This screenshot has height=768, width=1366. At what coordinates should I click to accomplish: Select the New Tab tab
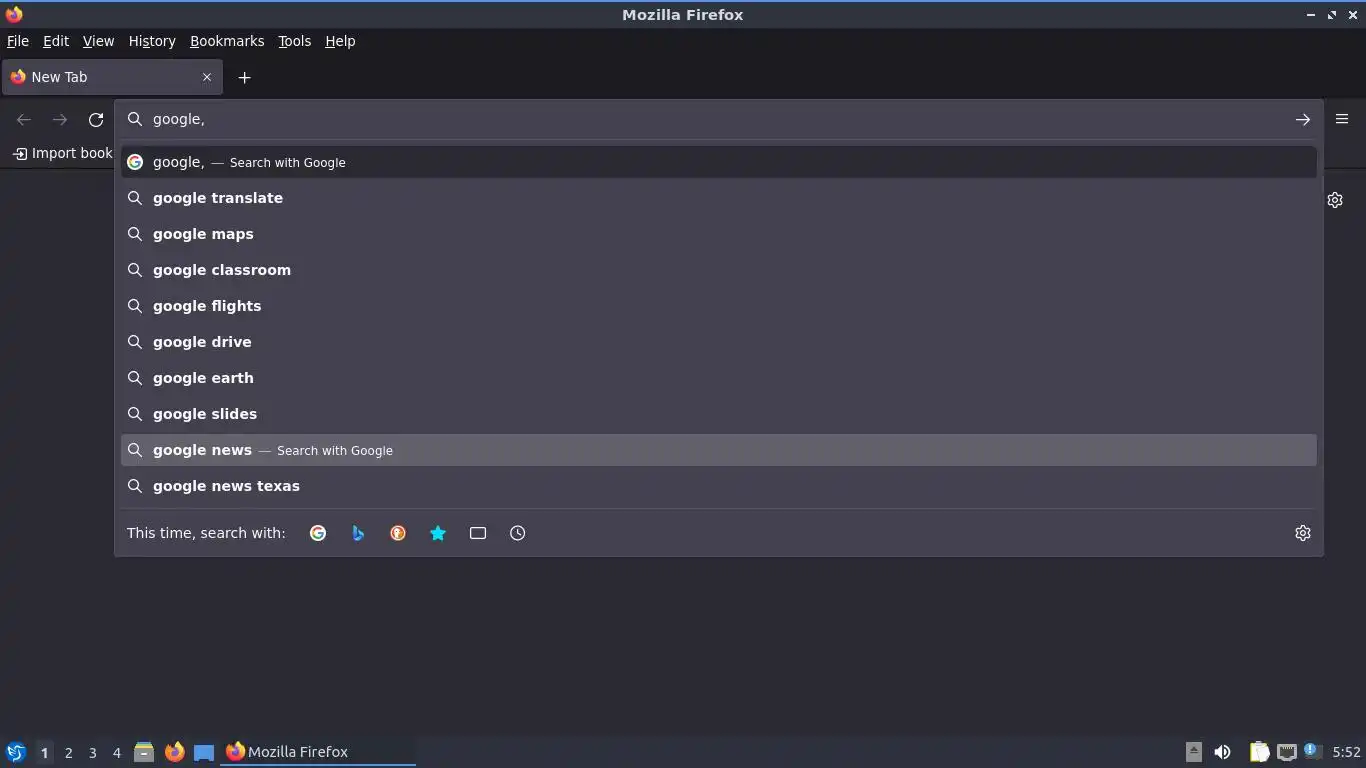tap(112, 77)
